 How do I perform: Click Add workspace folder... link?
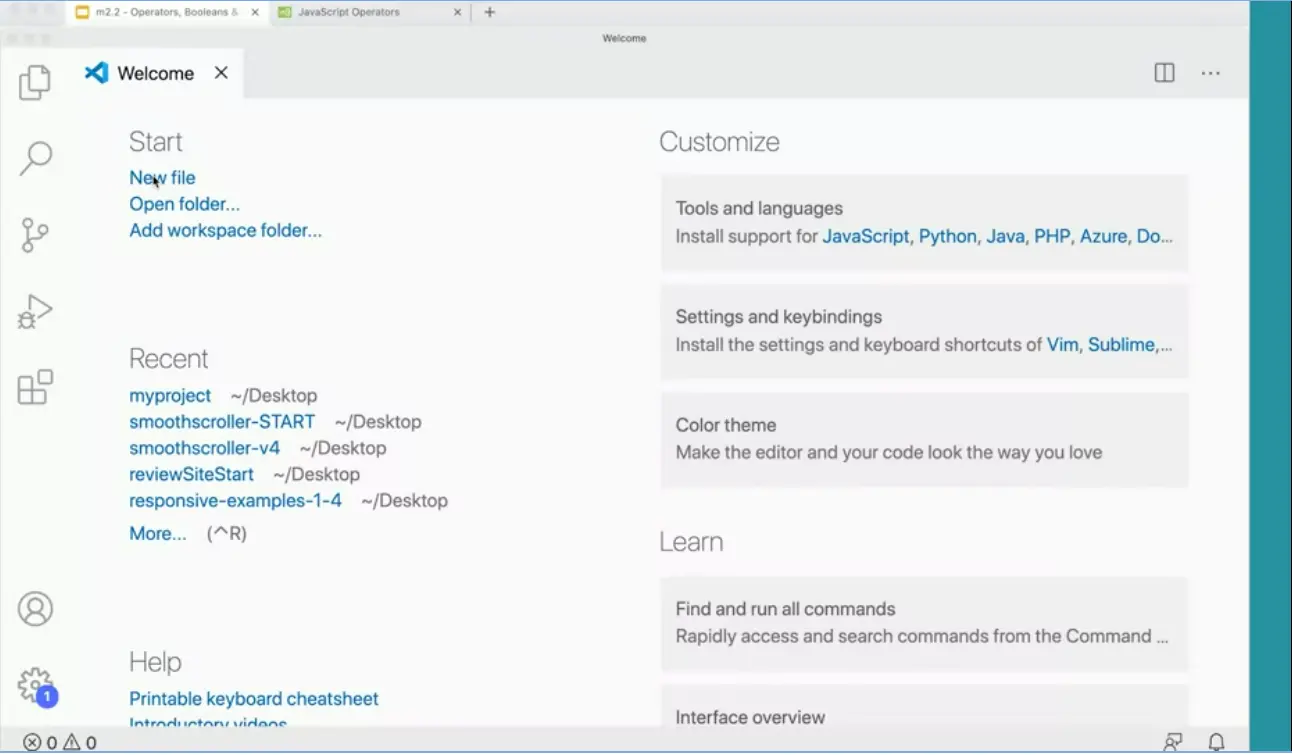tap(226, 230)
